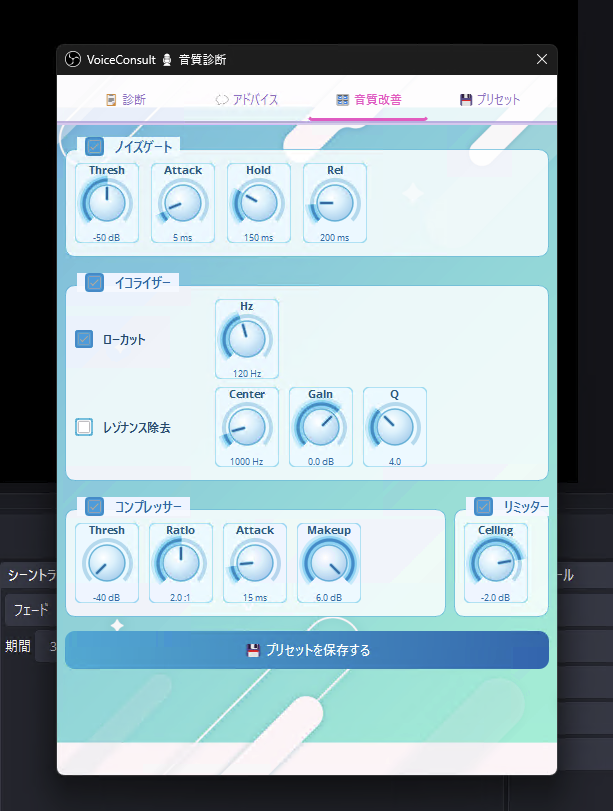Click the 期間 label in OBS window
Screen dimensions: 613x811
18,646
